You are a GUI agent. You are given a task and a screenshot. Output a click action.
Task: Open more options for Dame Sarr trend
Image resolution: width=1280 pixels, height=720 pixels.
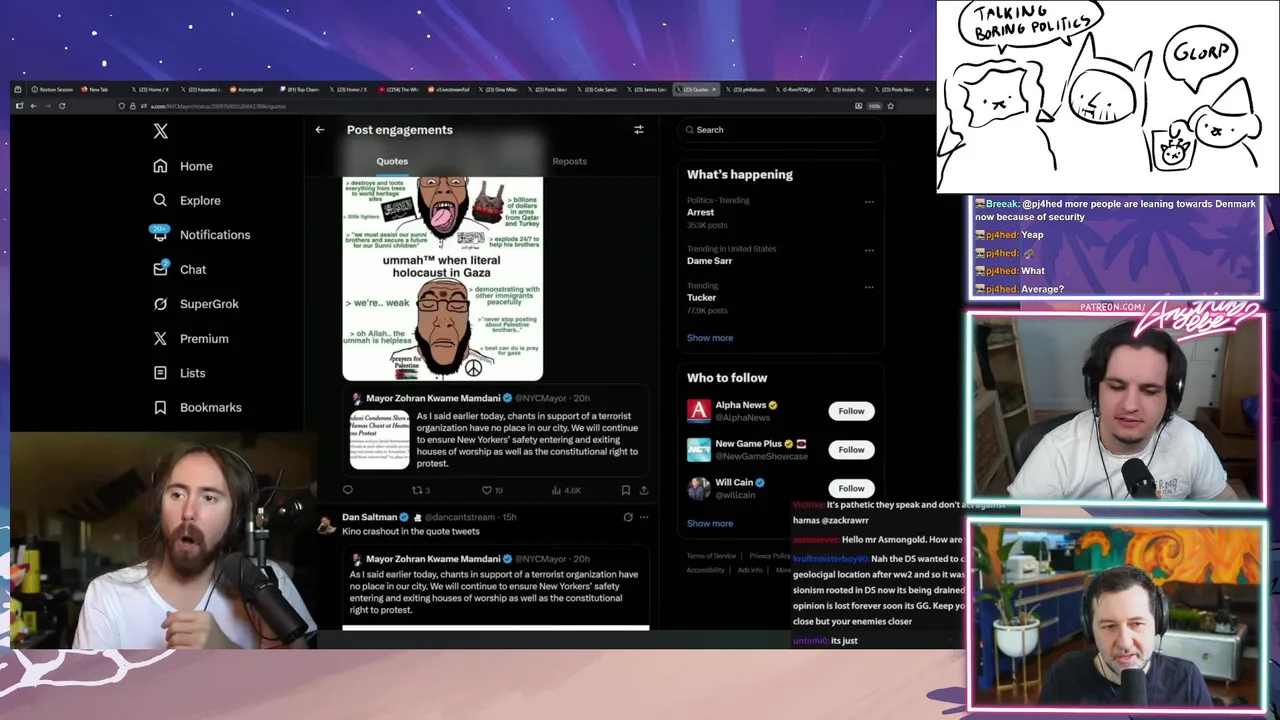coord(869,250)
